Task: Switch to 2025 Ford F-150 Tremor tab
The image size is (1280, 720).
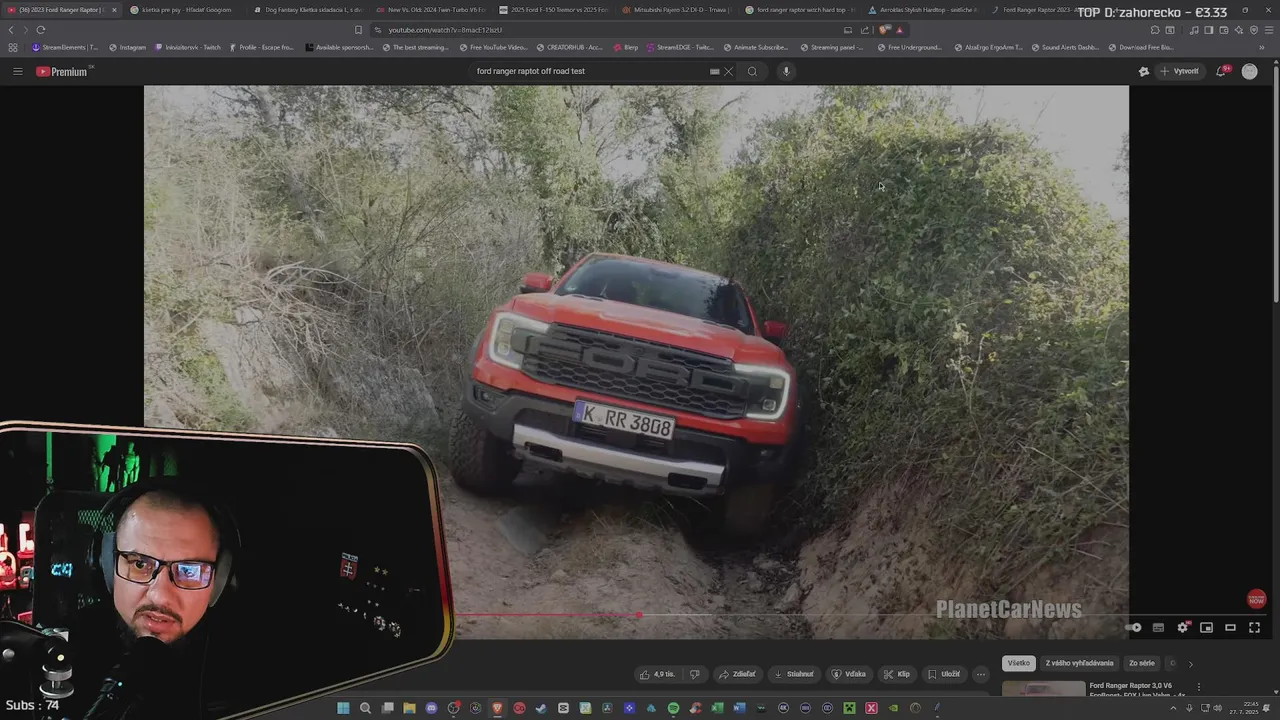Action: (552, 10)
